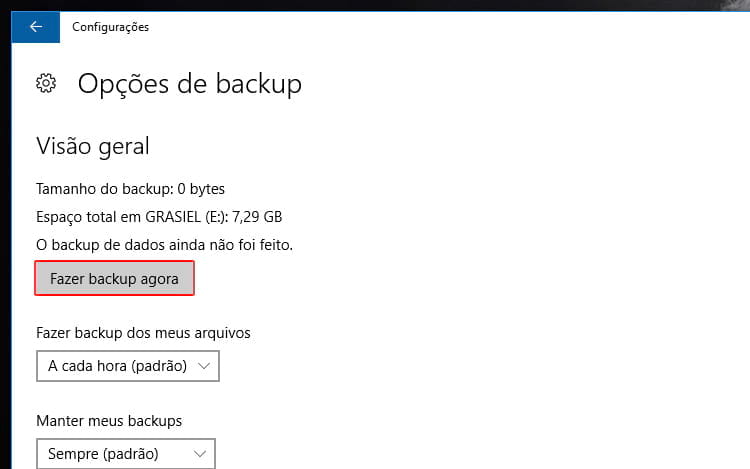750x469 pixels.
Task: Click the word 'backup' in the page heading
Action: click(258, 85)
